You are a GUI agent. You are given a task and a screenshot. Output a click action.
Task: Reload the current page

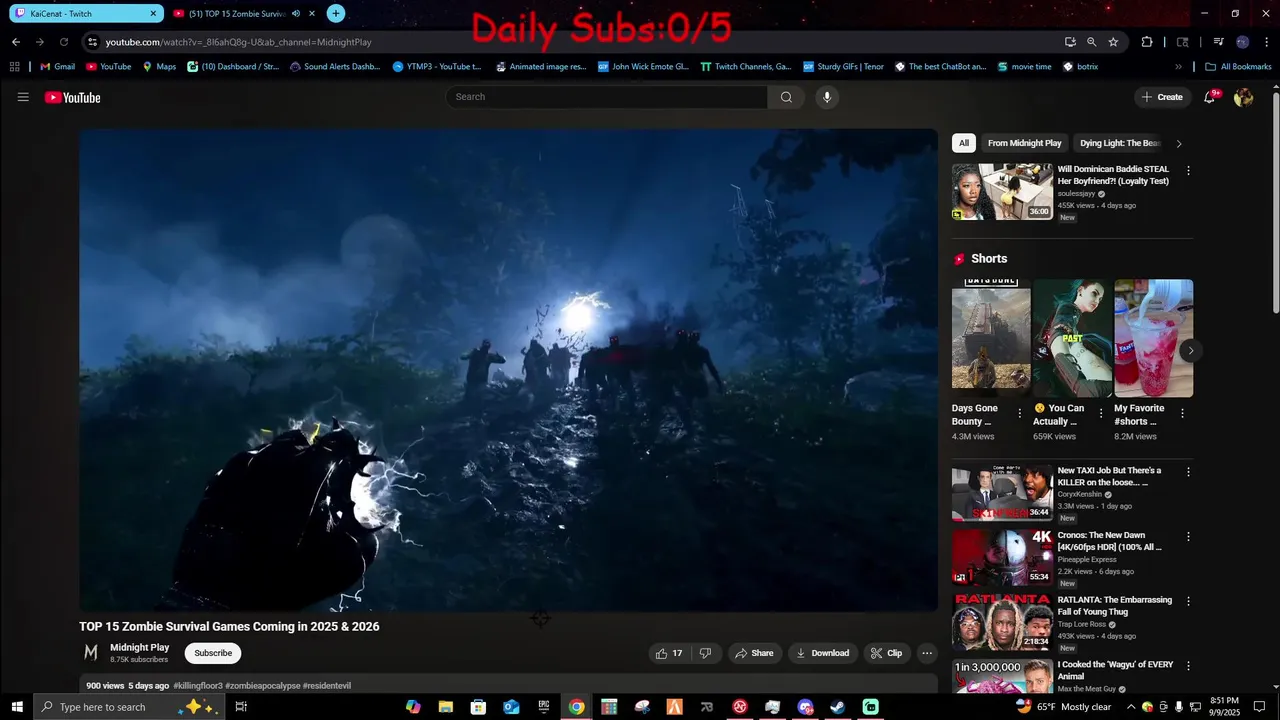click(x=64, y=42)
